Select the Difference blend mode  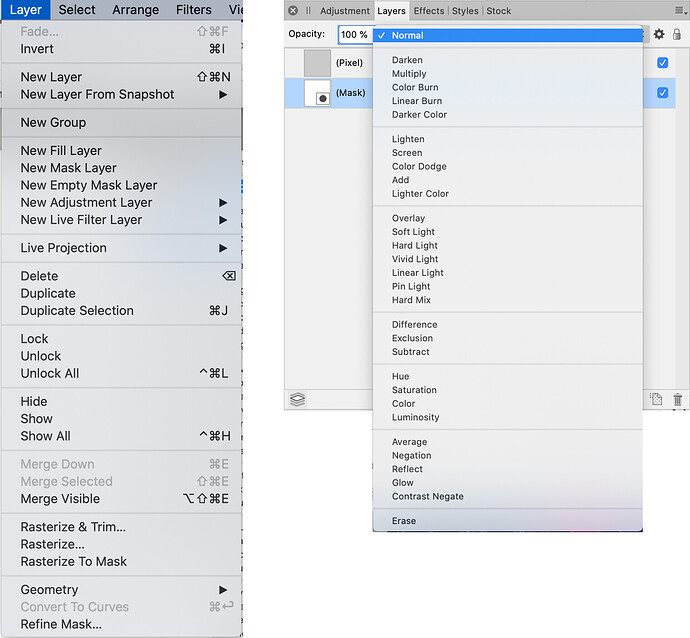(508, 325)
